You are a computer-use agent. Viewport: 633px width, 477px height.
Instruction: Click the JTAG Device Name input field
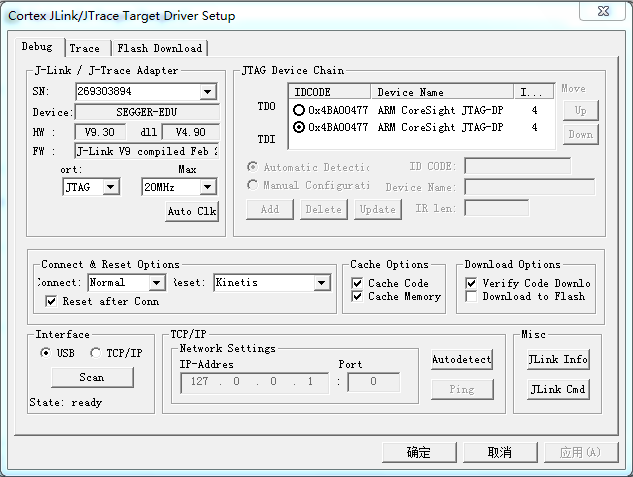tap(530, 187)
